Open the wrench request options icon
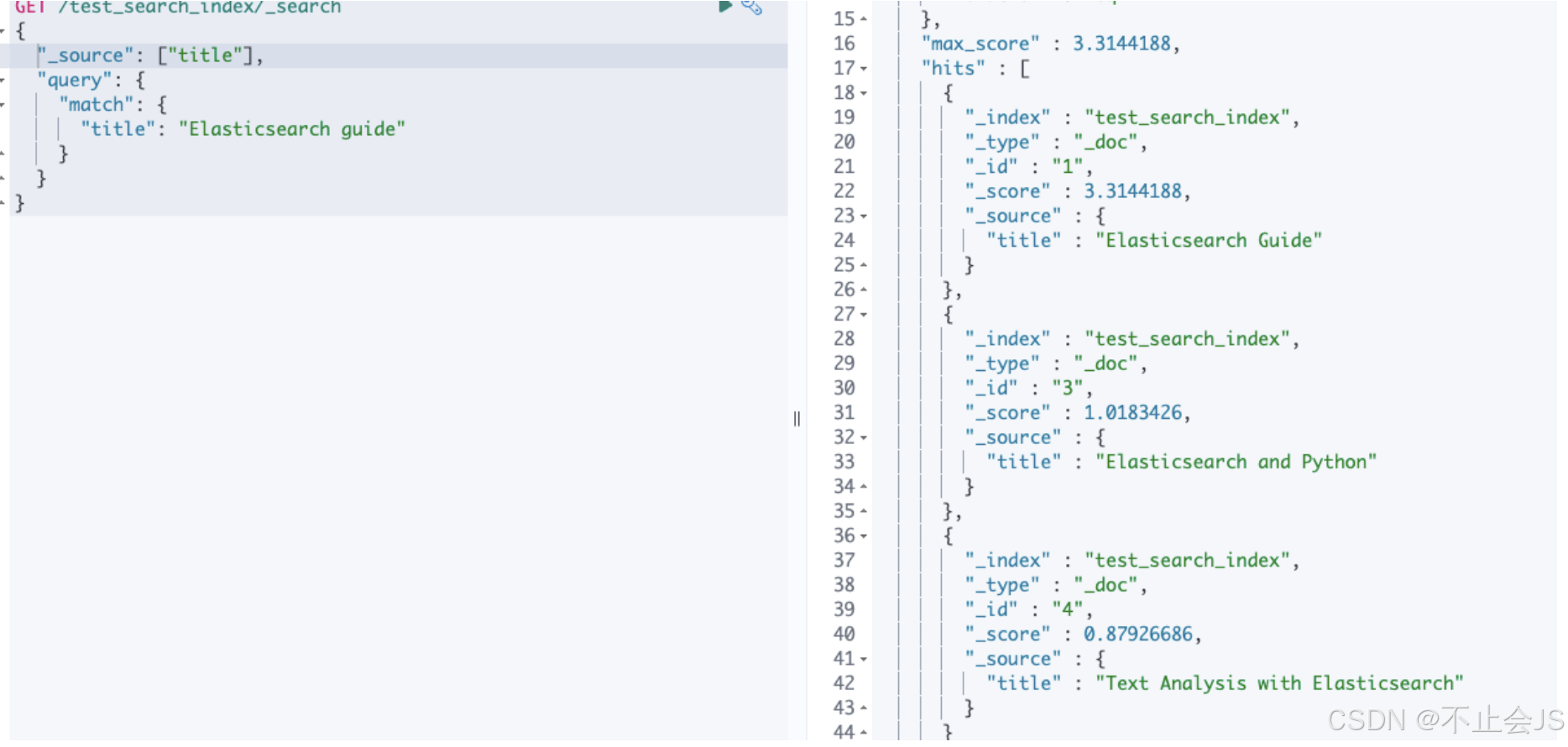This screenshot has height=747, width=1568. pos(751,7)
